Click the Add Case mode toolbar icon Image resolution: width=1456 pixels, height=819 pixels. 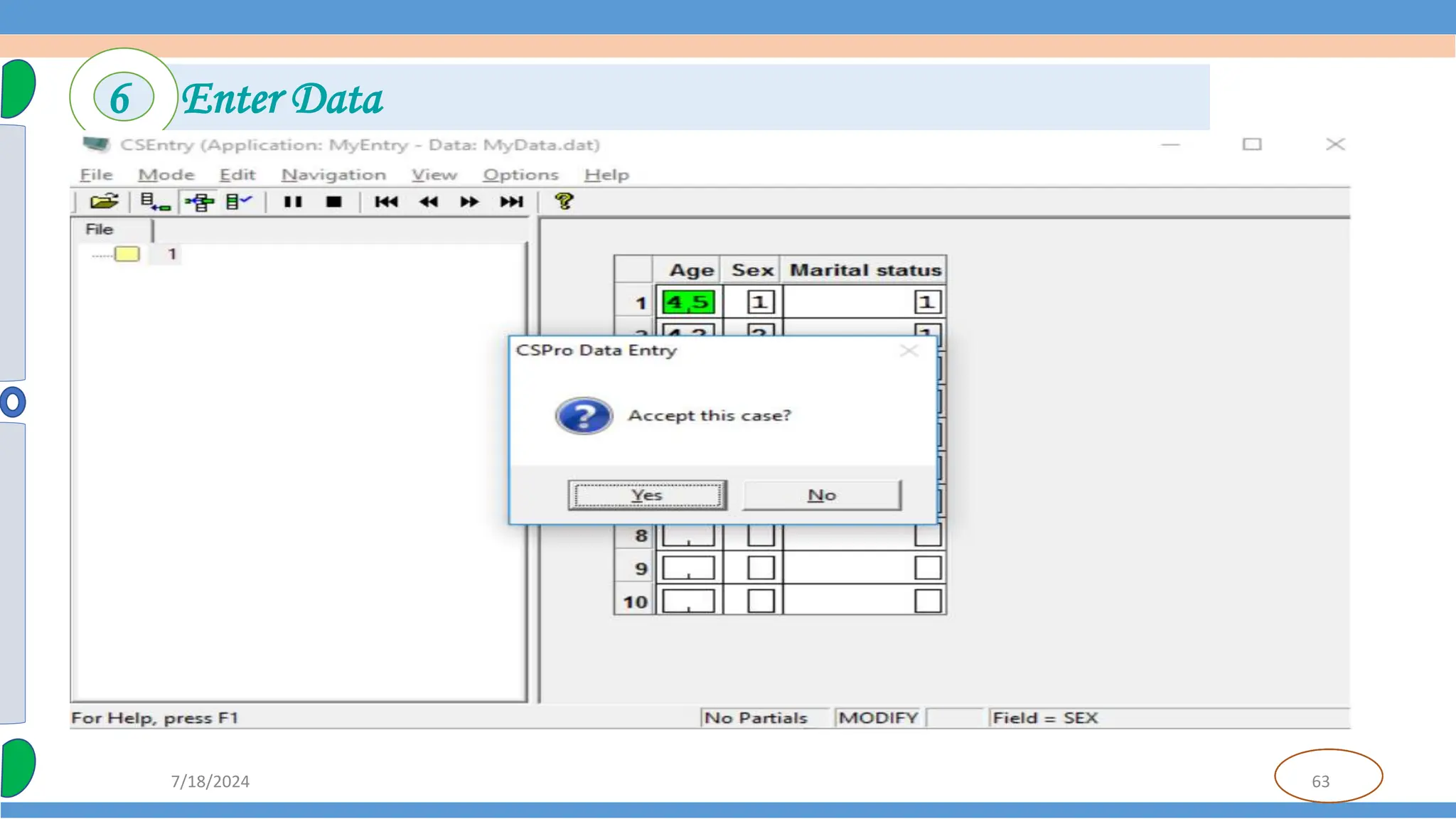click(155, 202)
